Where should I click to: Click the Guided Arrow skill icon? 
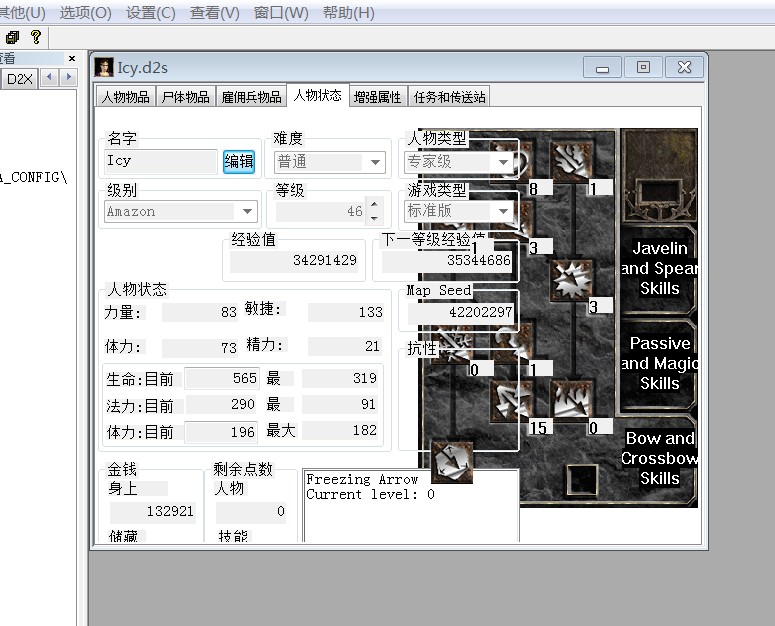click(x=511, y=342)
